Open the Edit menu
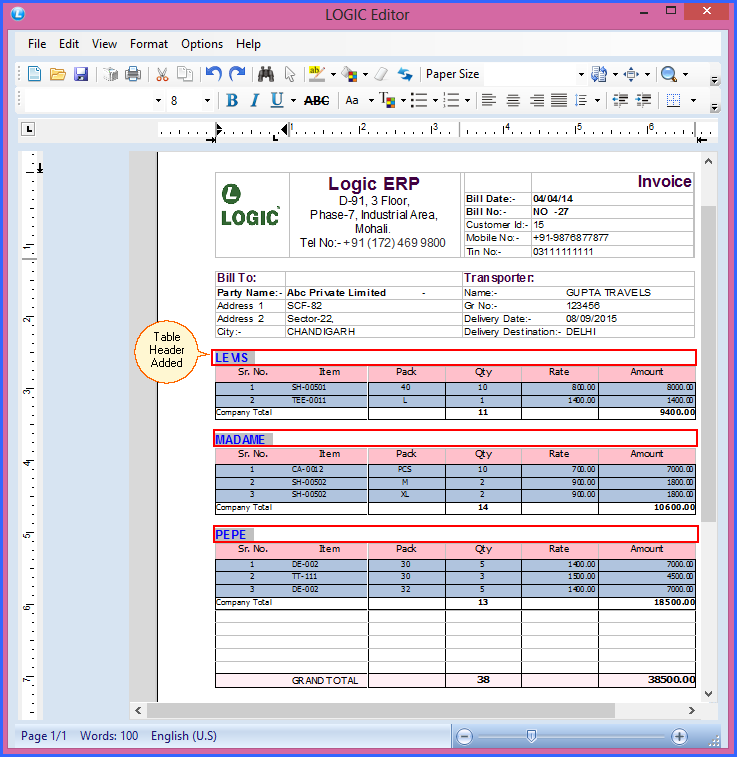Viewport: 737px width, 757px height. pyautogui.click(x=69, y=44)
